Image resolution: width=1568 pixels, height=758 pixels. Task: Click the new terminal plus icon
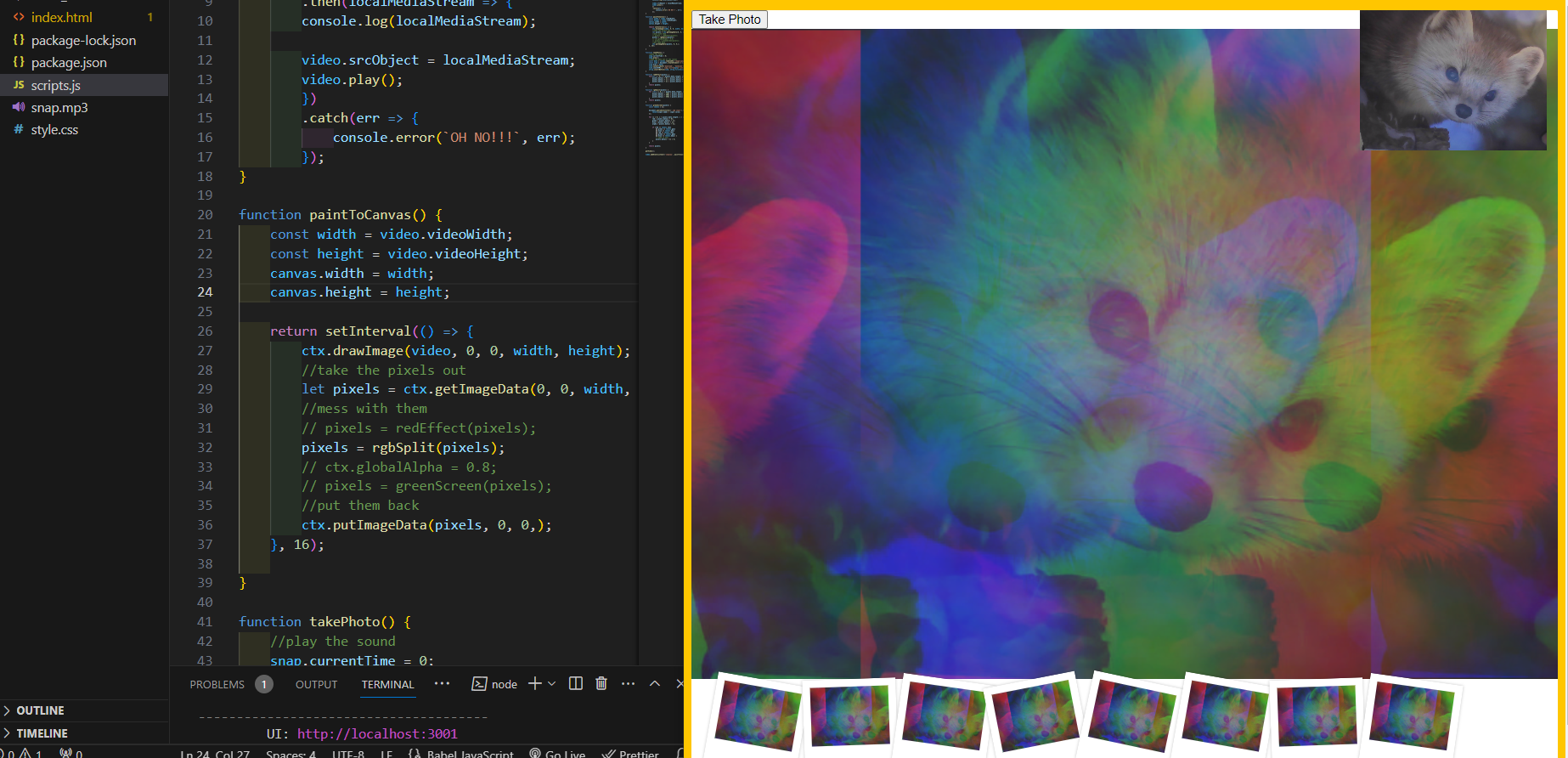tap(534, 683)
